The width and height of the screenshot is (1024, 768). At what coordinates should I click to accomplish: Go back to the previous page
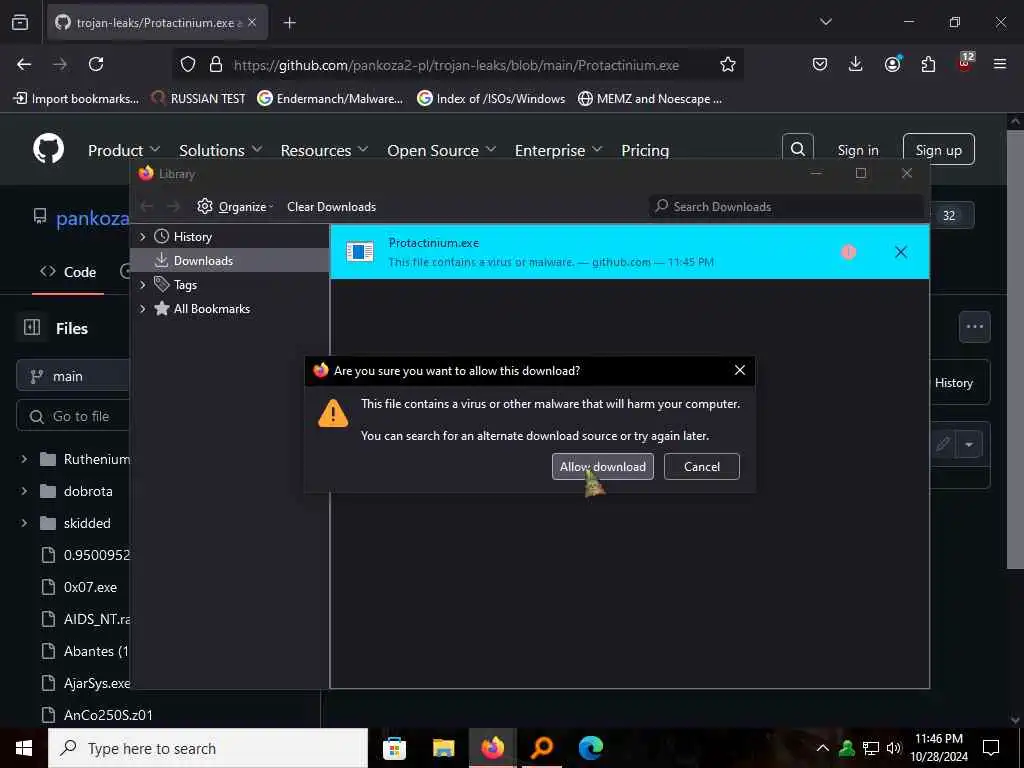click(24, 64)
